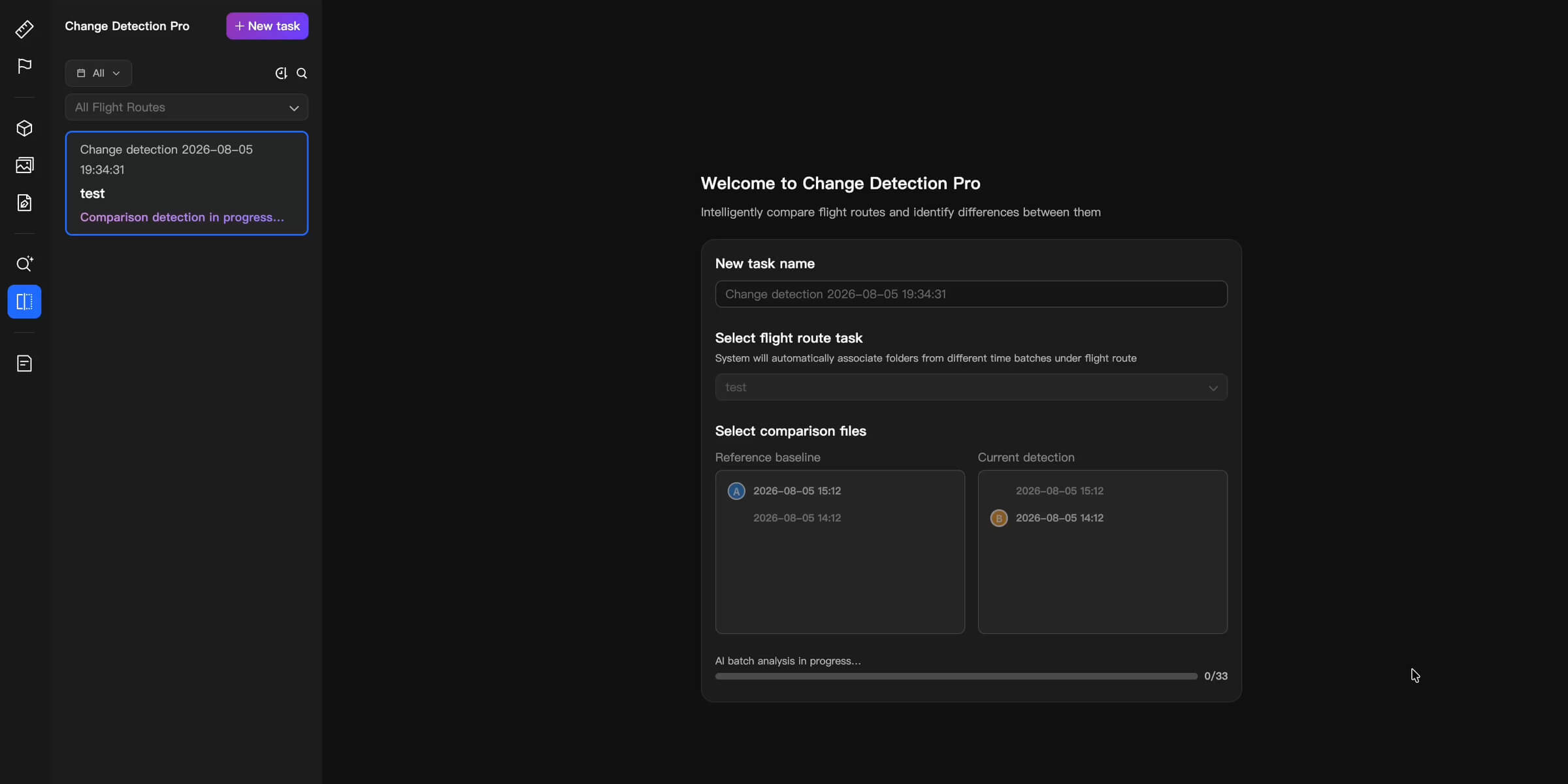Open the report document icon in sidebar
This screenshot has width=1568, height=784.
tap(24, 363)
